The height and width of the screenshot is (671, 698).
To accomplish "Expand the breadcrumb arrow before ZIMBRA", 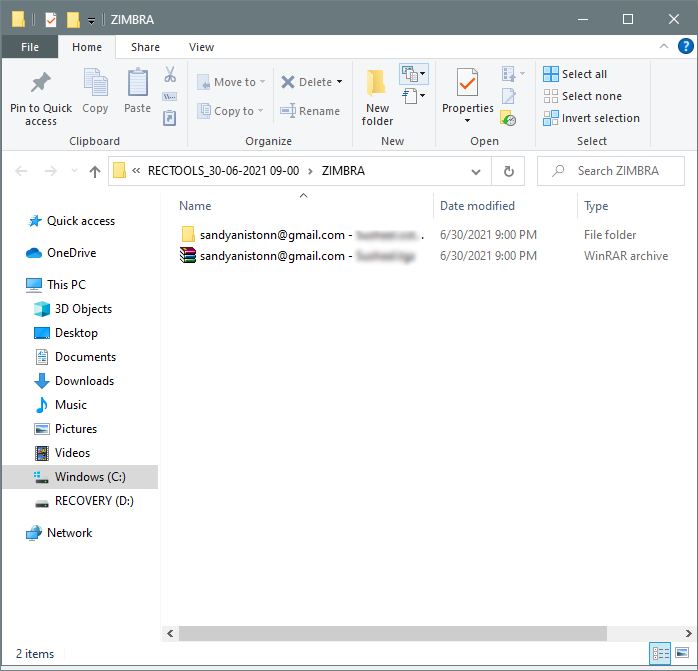I will (310, 171).
